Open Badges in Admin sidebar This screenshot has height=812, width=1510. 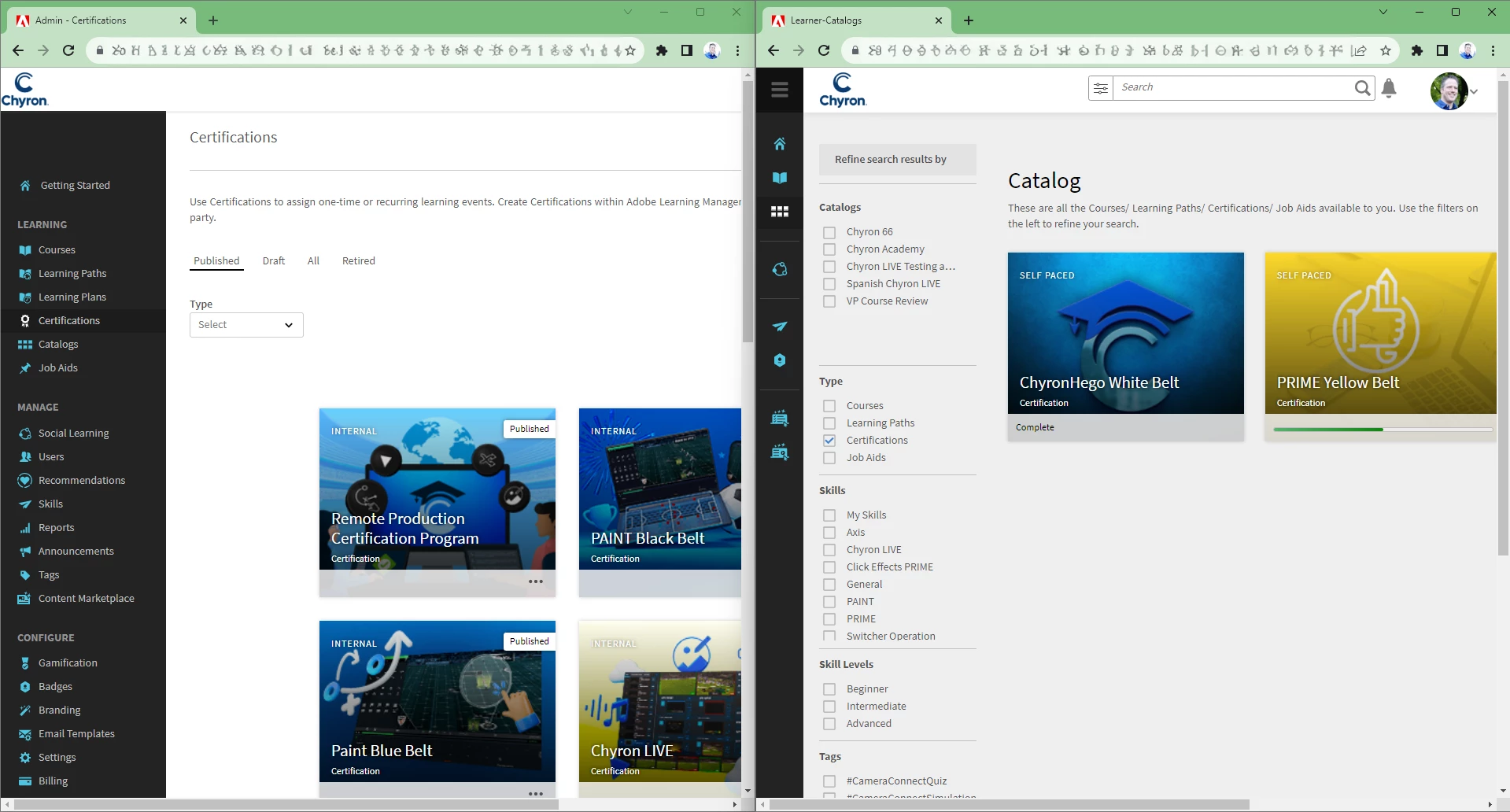point(55,687)
